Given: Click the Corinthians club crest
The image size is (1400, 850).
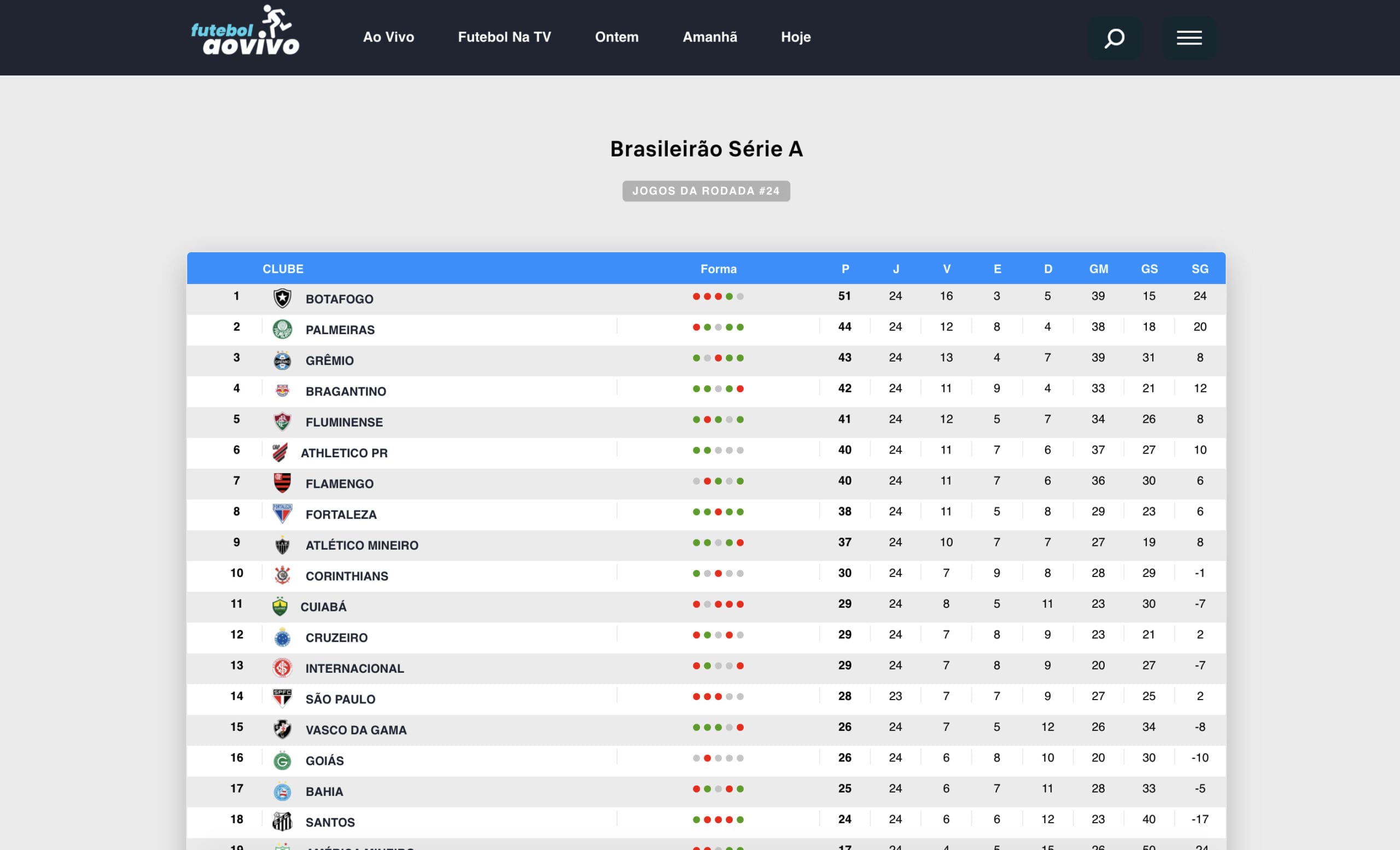Looking at the screenshot, I should tap(282, 575).
